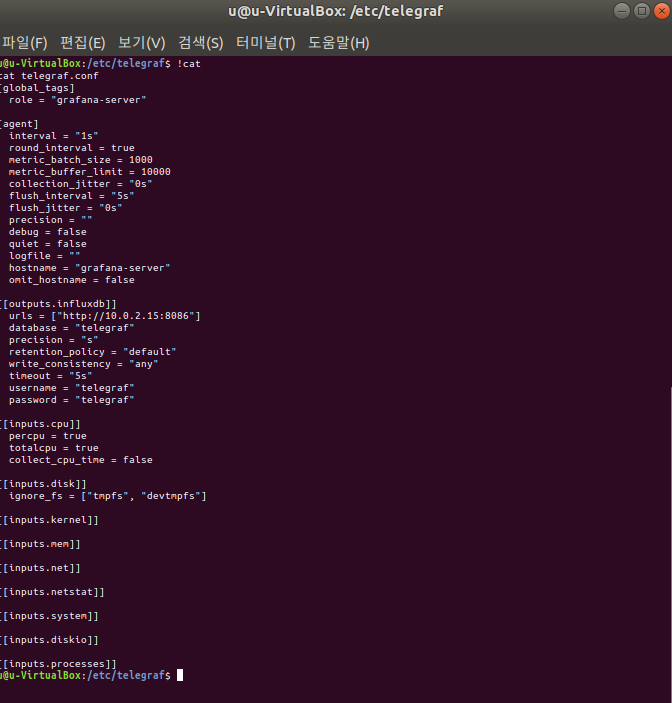
Task: Click the '[global_tags]' section header
Action: 37,88
